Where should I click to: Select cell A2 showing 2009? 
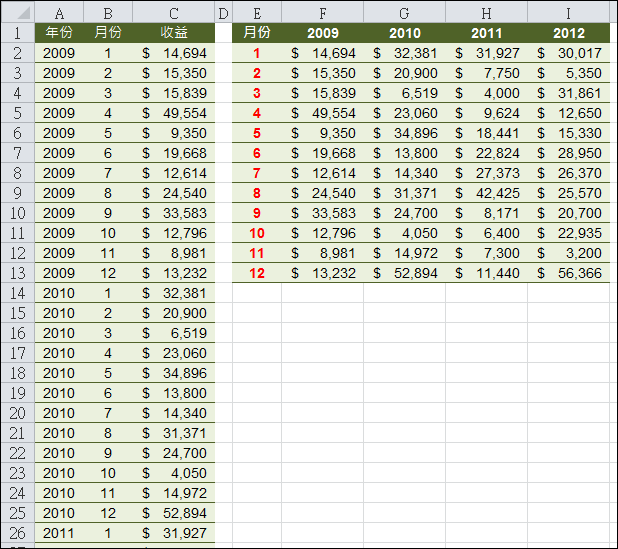pyautogui.click(x=59, y=53)
